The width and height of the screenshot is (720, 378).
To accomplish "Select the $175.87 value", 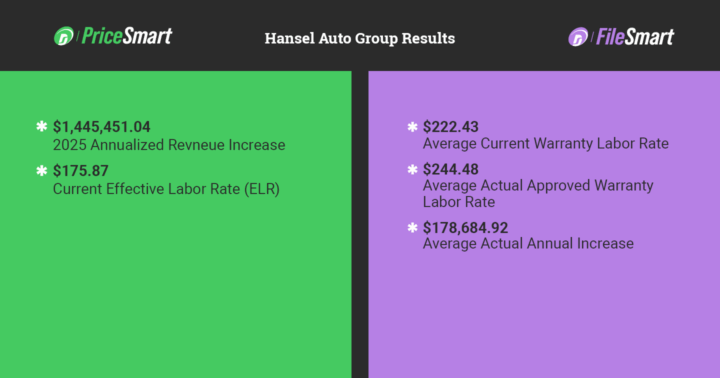I will coord(80,171).
